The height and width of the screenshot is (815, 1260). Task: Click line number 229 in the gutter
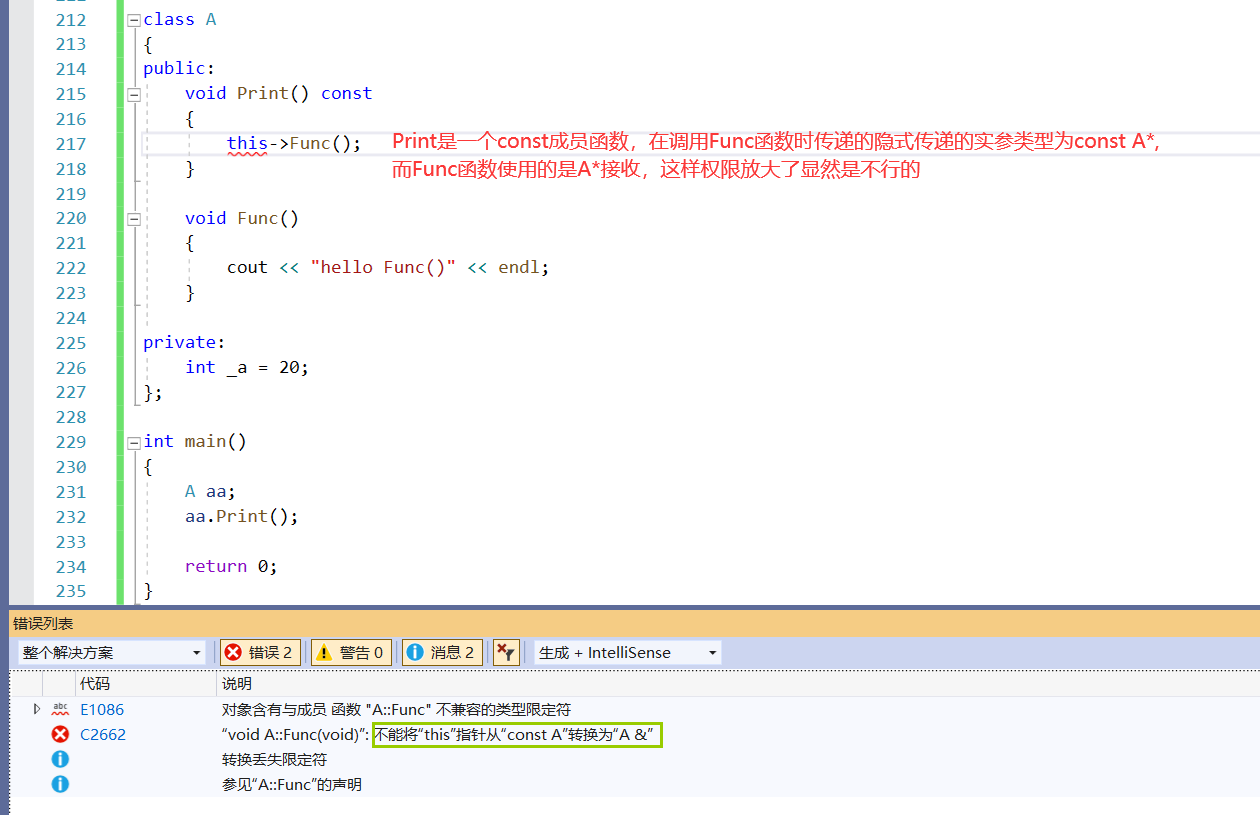[x=71, y=442]
